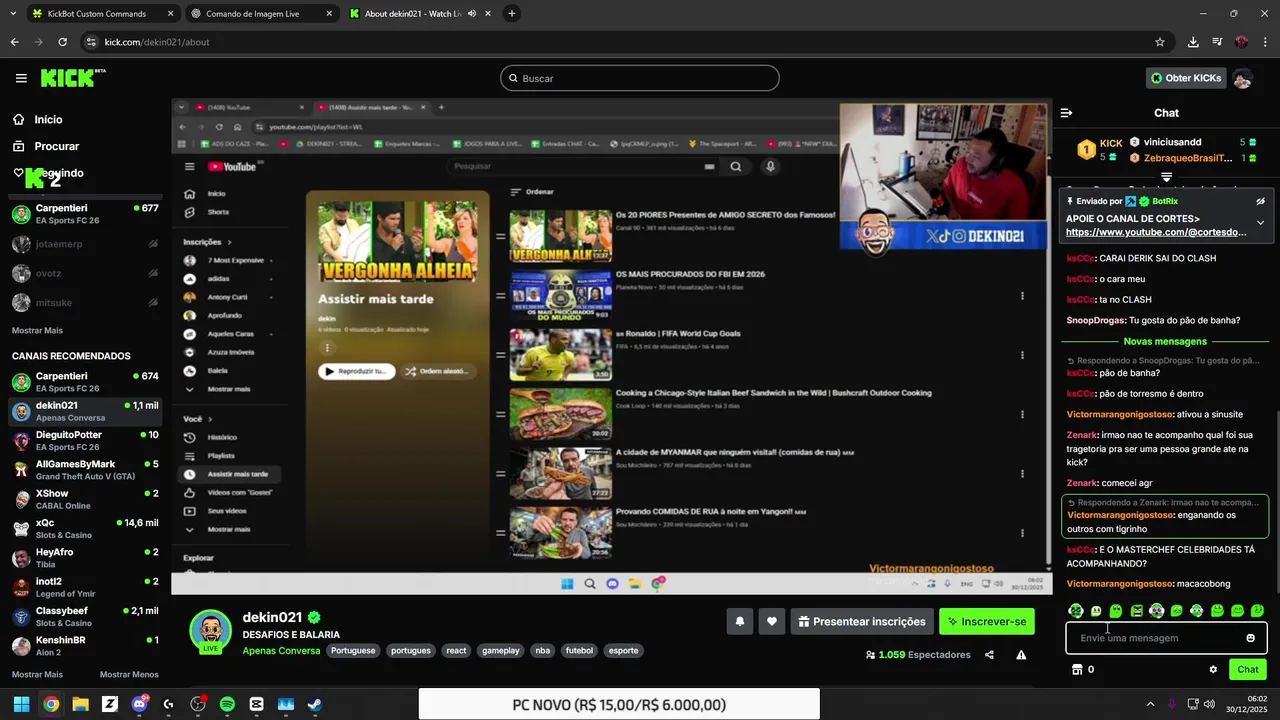Image resolution: width=1280 pixels, height=720 pixels.
Task: Click the gameplay tag
Action: [x=501, y=650]
